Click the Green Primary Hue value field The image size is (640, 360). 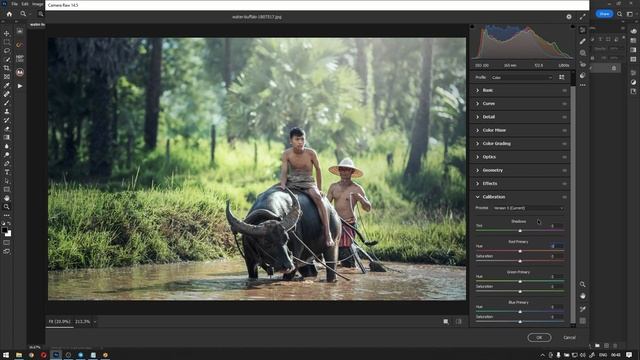click(557, 276)
